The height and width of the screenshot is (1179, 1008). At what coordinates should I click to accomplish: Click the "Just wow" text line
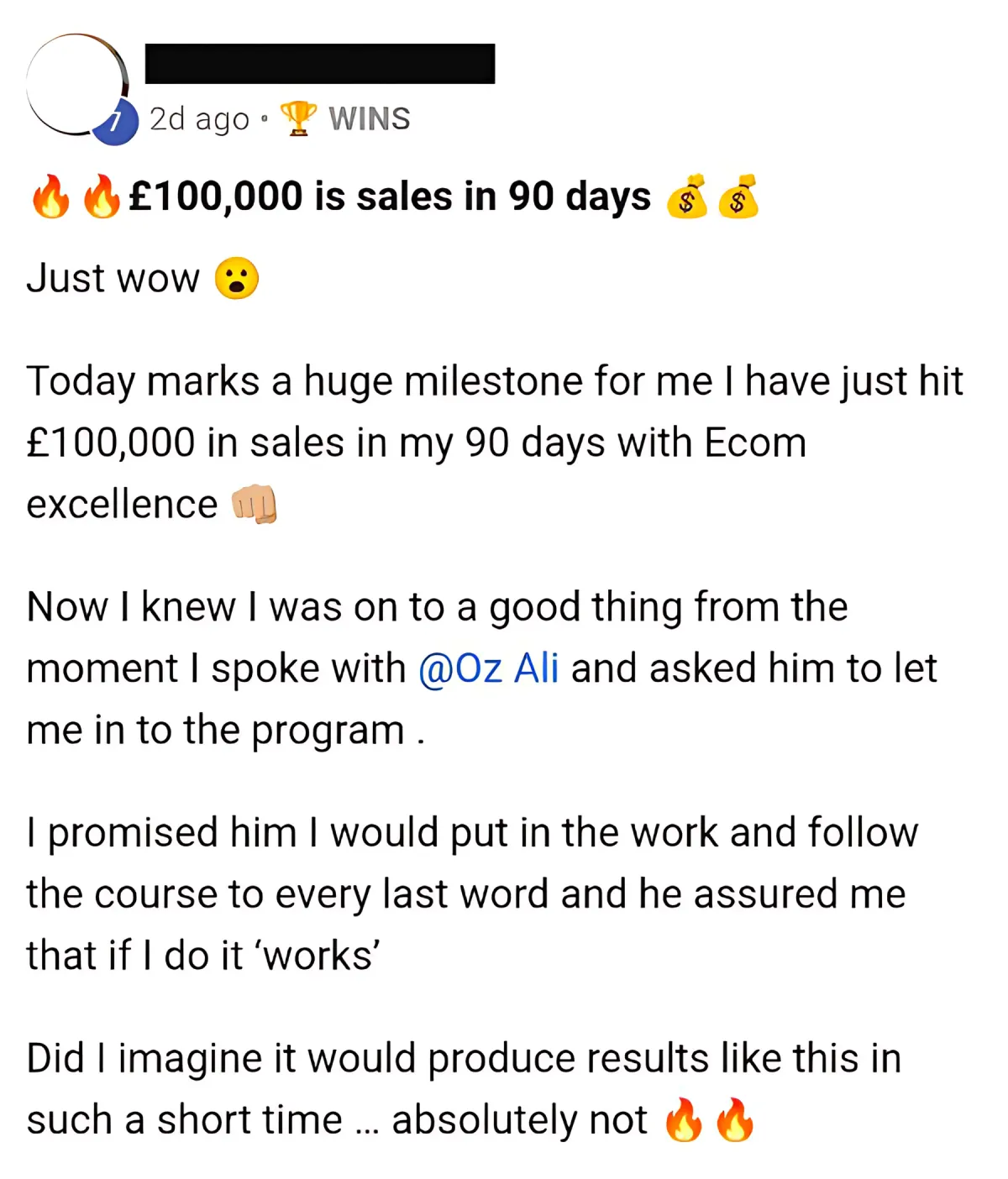tap(113, 279)
